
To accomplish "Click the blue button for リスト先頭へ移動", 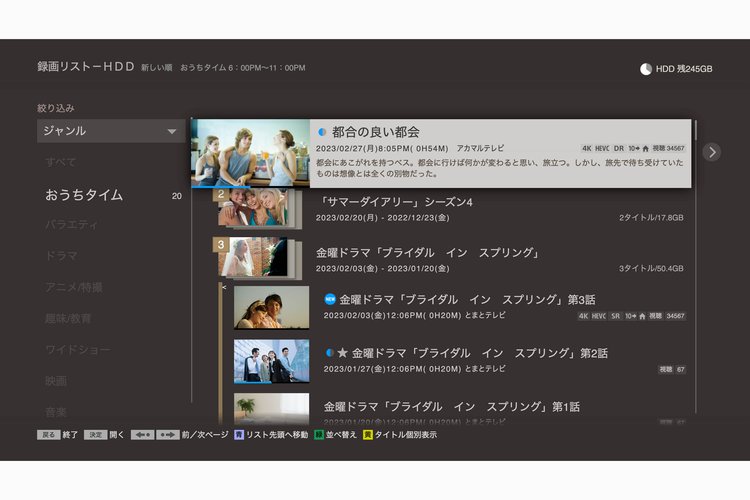I will (x=238, y=435).
